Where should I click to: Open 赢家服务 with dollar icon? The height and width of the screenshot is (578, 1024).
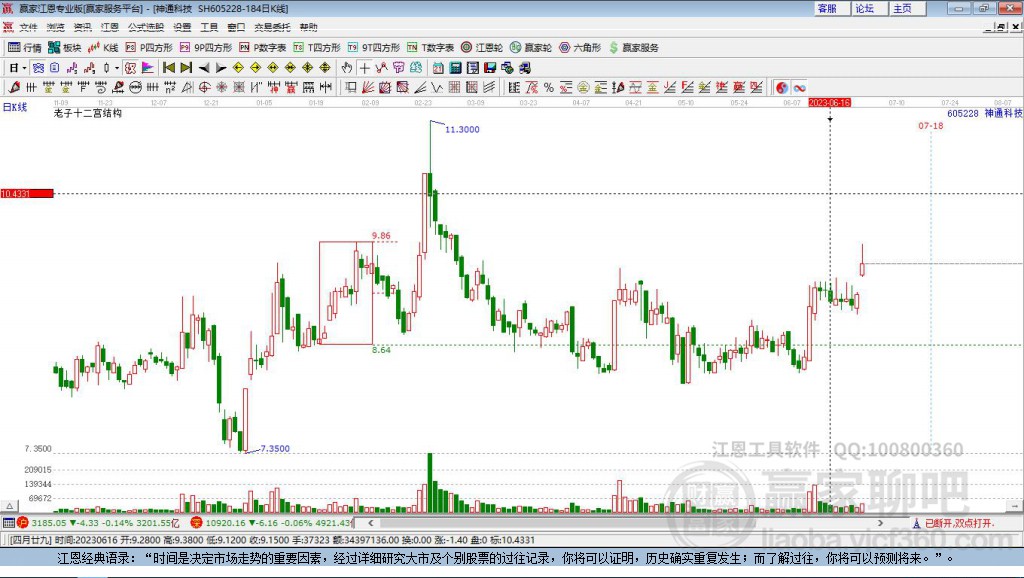pos(633,48)
